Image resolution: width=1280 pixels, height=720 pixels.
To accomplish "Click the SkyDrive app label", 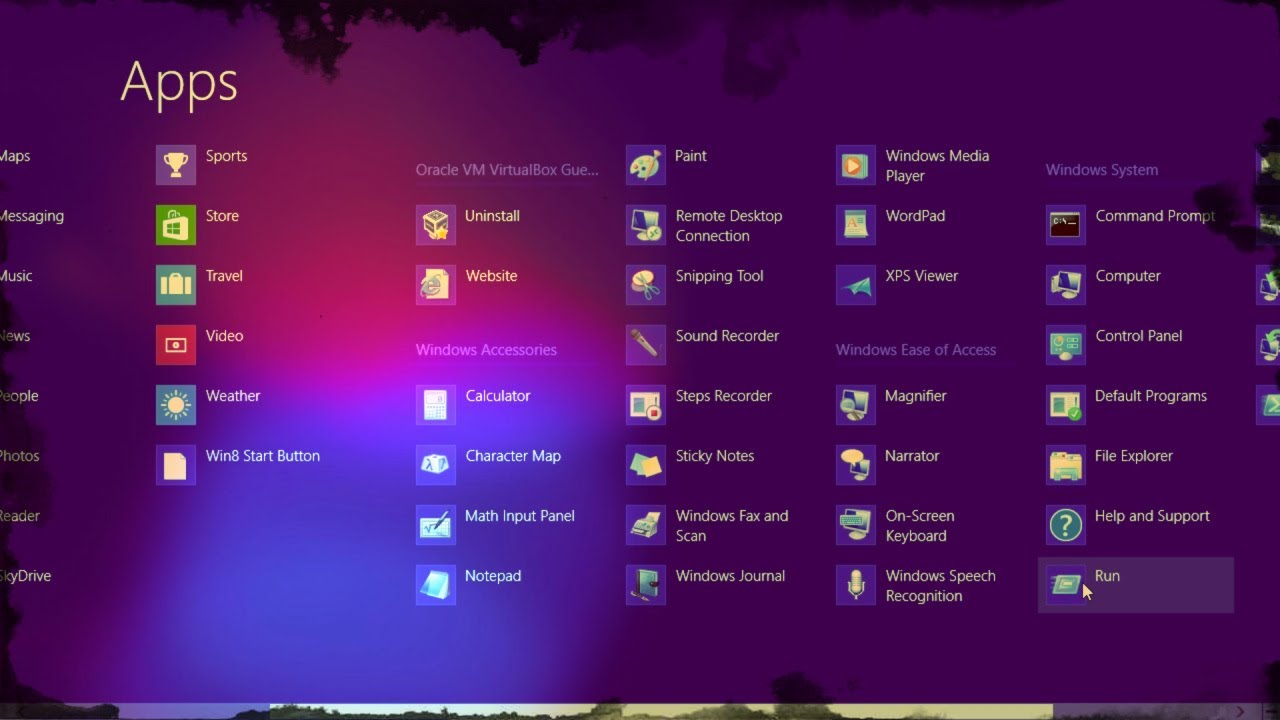I will coord(25,576).
